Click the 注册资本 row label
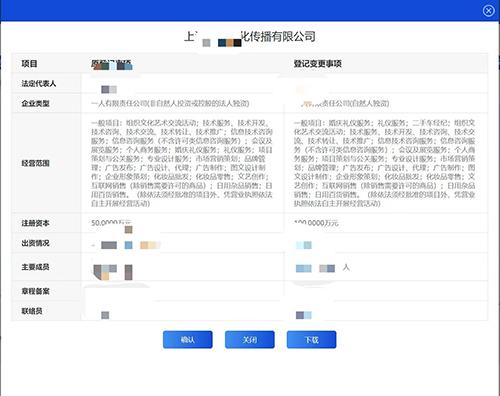The image size is (500, 396). [x=36, y=223]
